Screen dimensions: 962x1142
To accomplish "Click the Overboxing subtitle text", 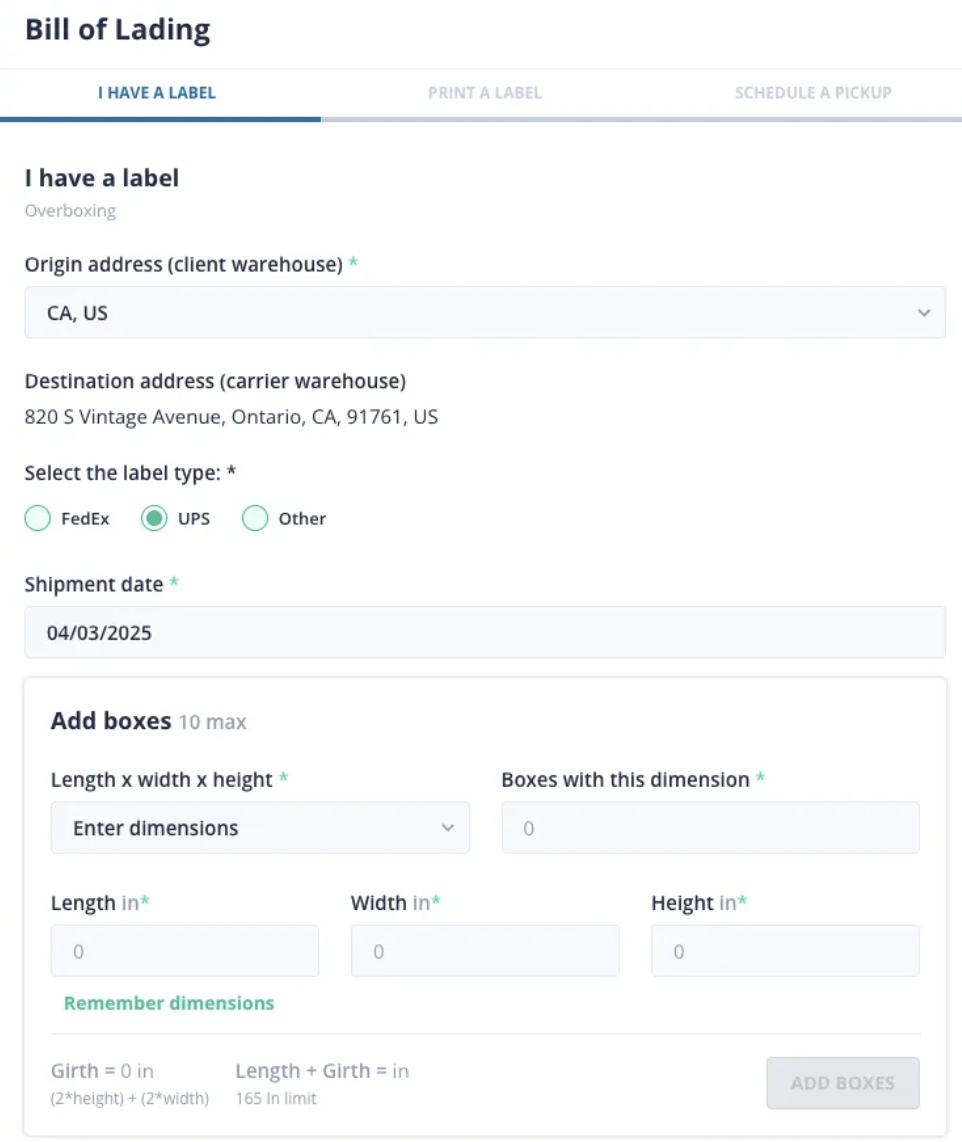I will (x=70, y=211).
